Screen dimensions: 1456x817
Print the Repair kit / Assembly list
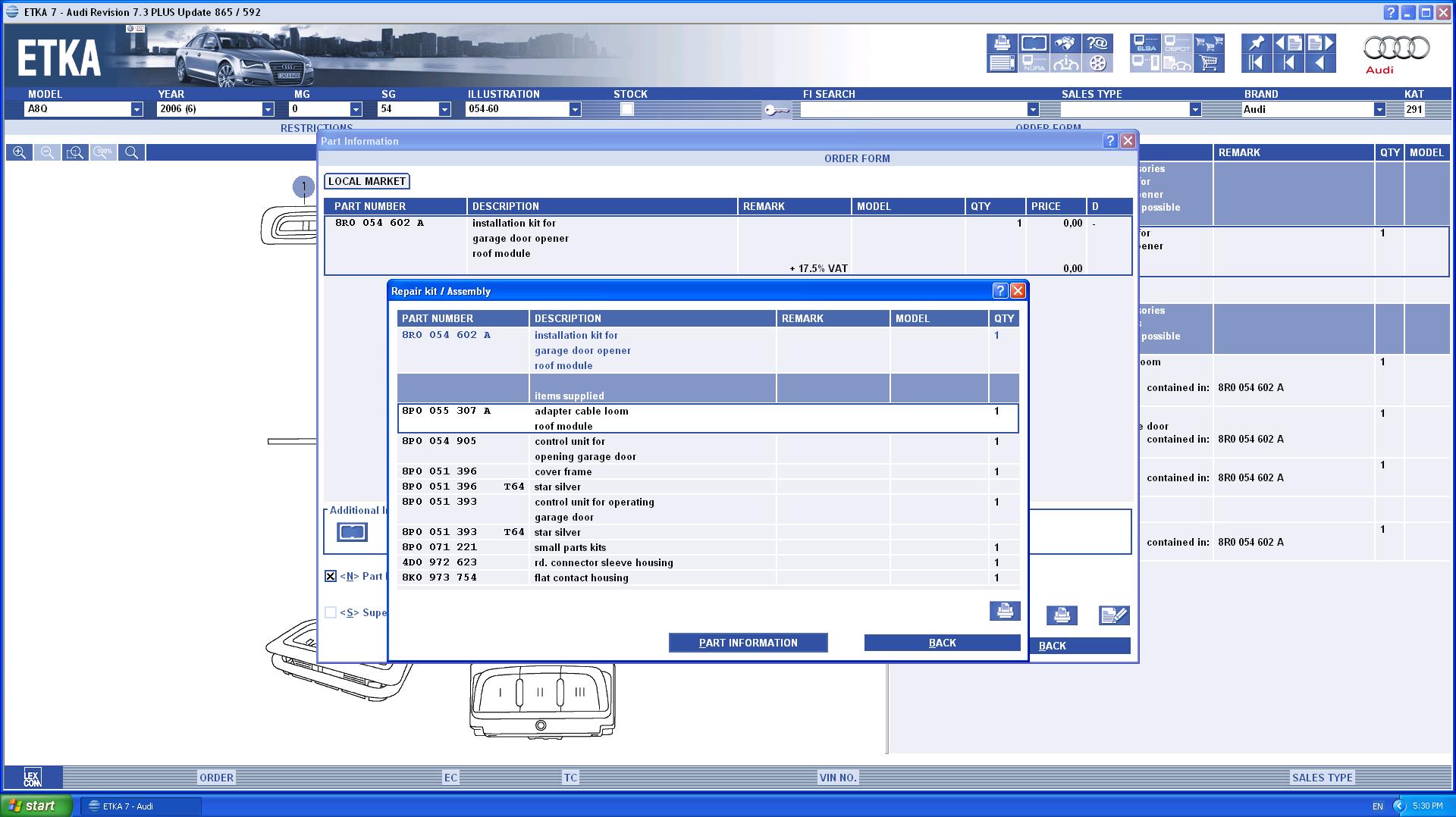[x=1005, y=611]
